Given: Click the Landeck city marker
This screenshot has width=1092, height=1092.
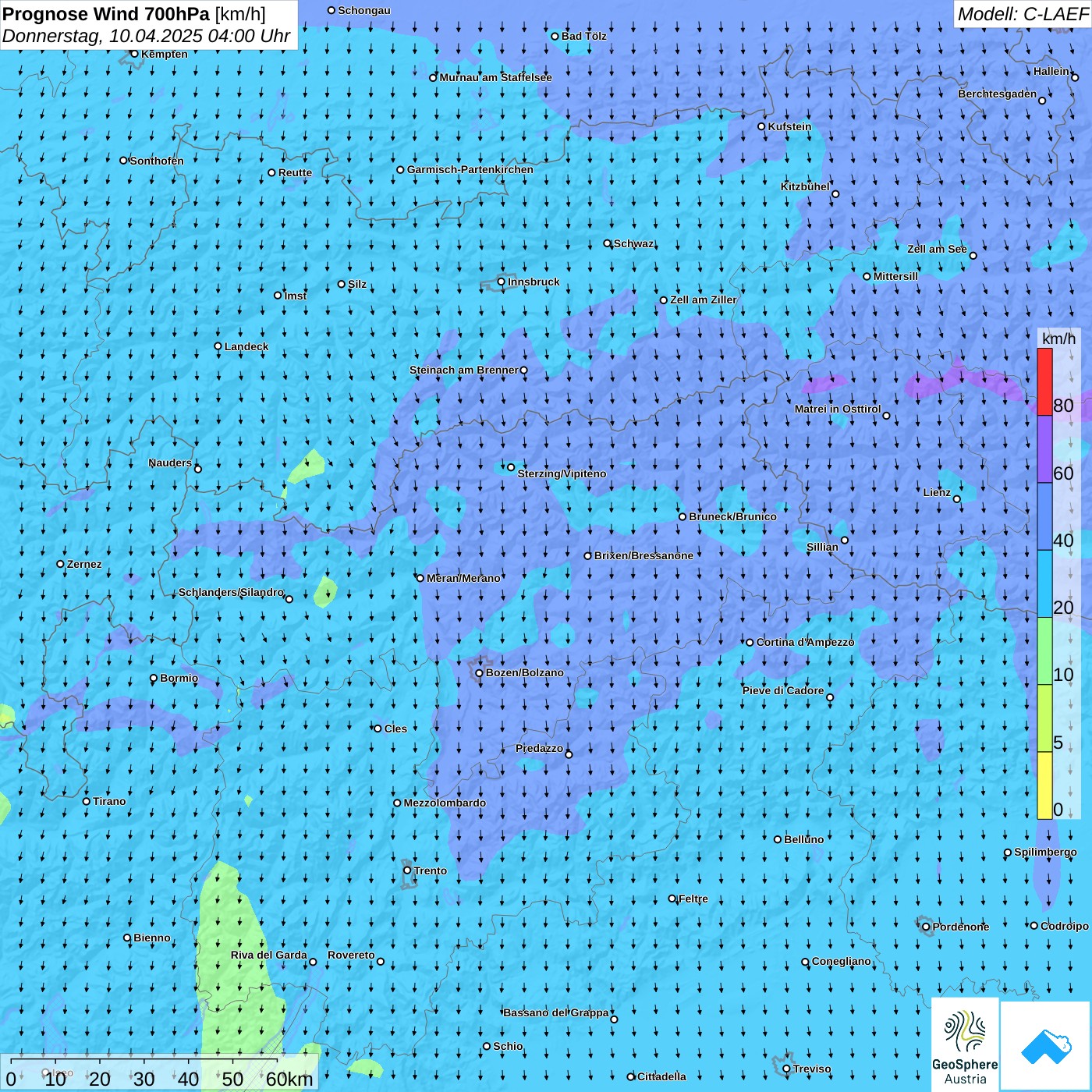Looking at the screenshot, I should (218, 346).
